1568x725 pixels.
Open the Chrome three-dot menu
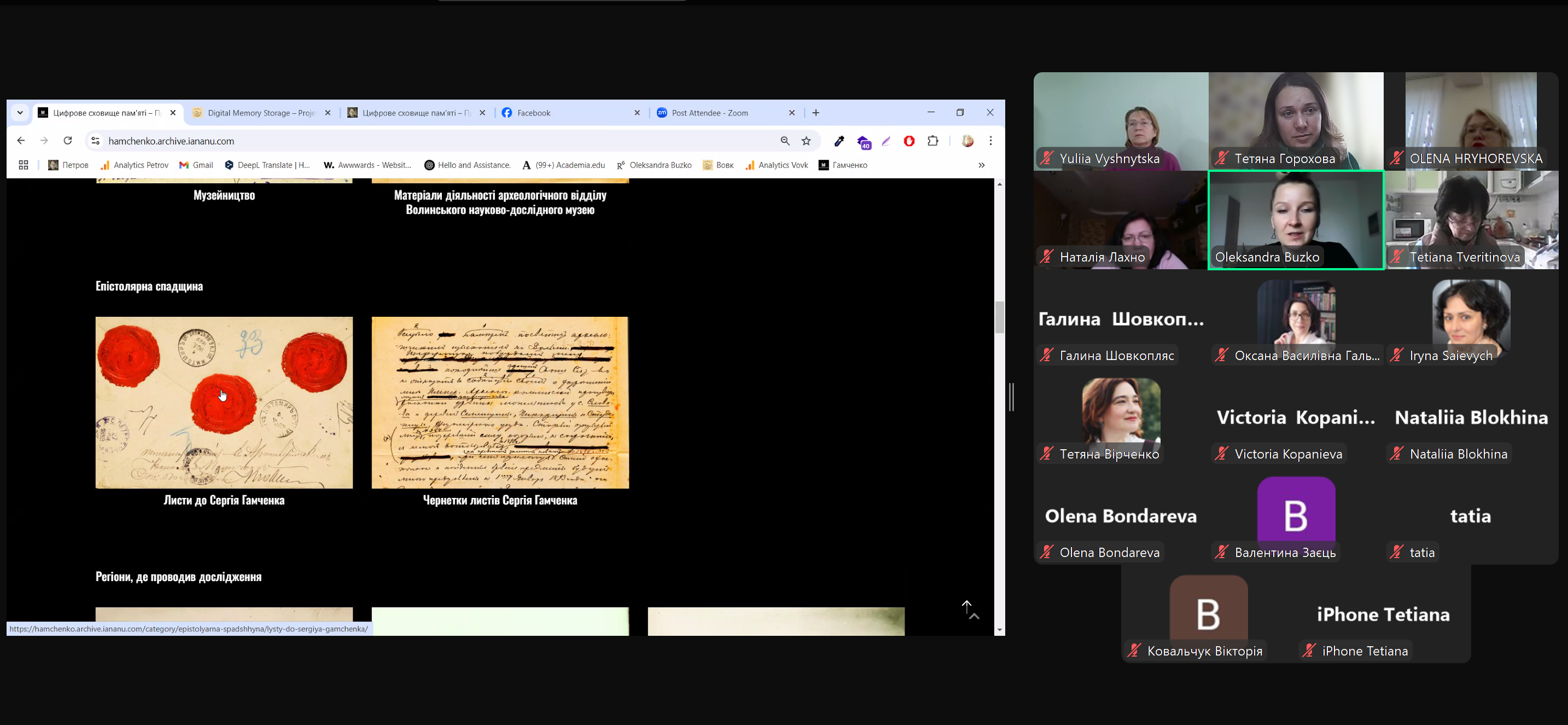pos(990,141)
